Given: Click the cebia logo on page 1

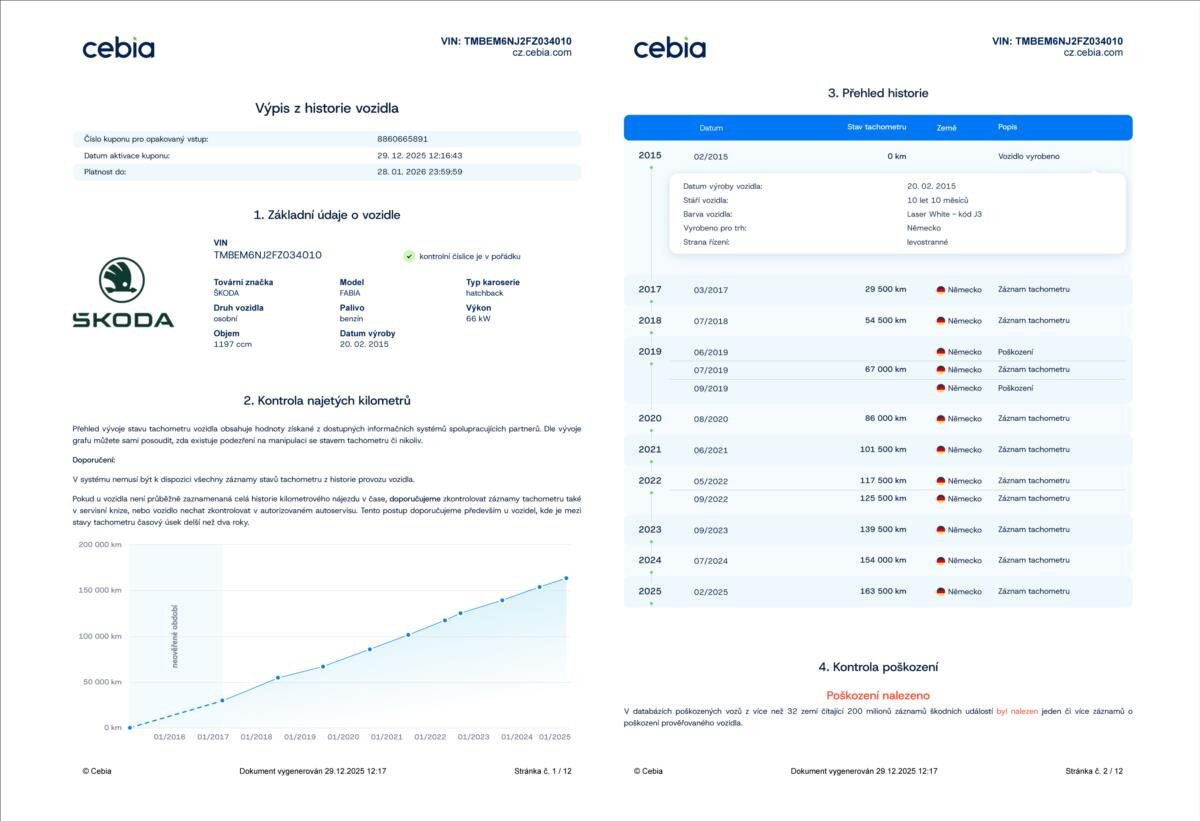Looking at the screenshot, I should (118, 47).
